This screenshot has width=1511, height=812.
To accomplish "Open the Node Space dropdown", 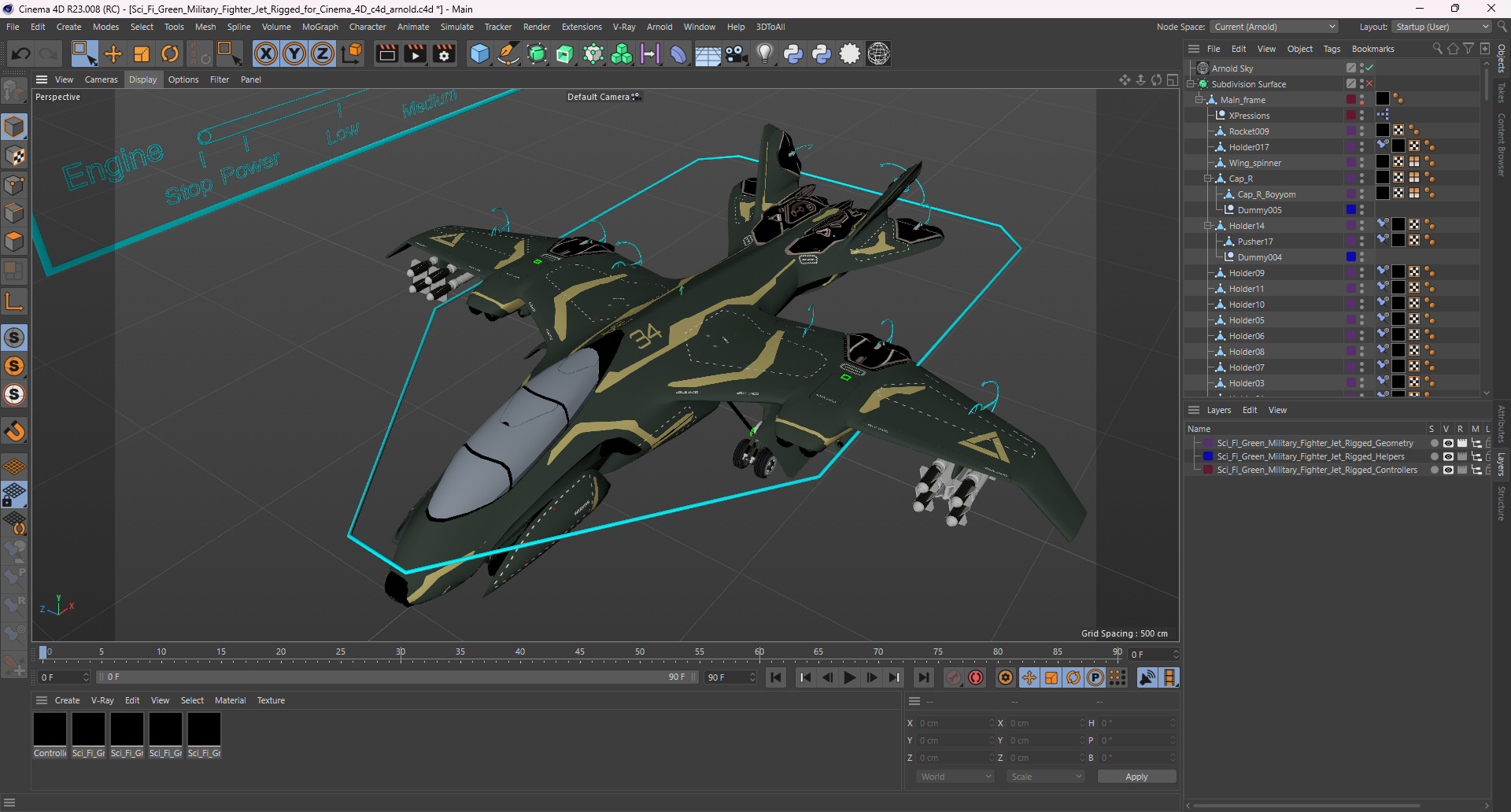I will point(1273,27).
